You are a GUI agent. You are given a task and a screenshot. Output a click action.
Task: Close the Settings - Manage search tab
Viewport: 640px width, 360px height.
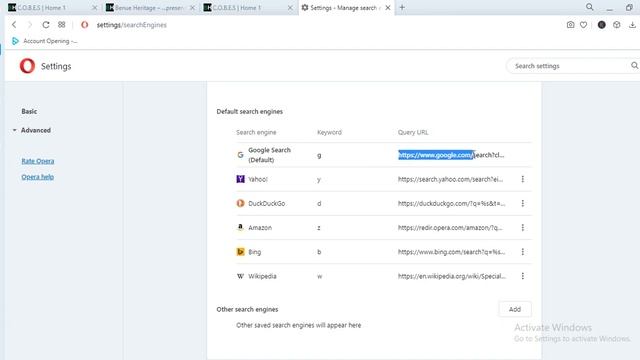tap(388, 7)
